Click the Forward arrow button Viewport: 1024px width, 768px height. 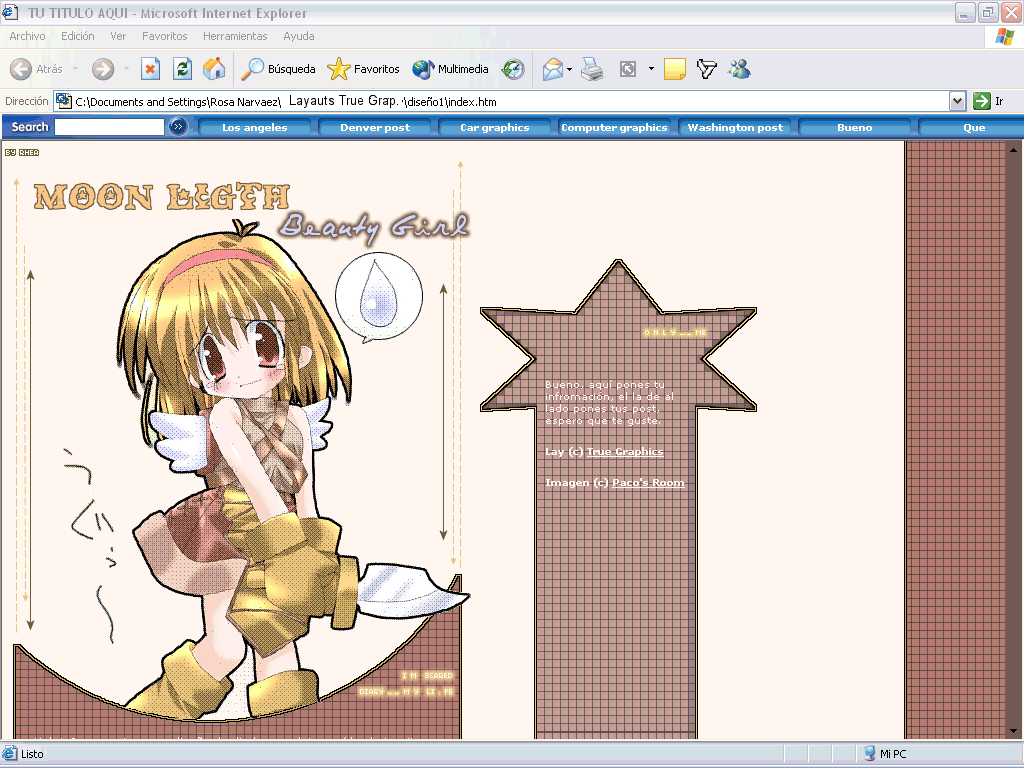pos(103,69)
